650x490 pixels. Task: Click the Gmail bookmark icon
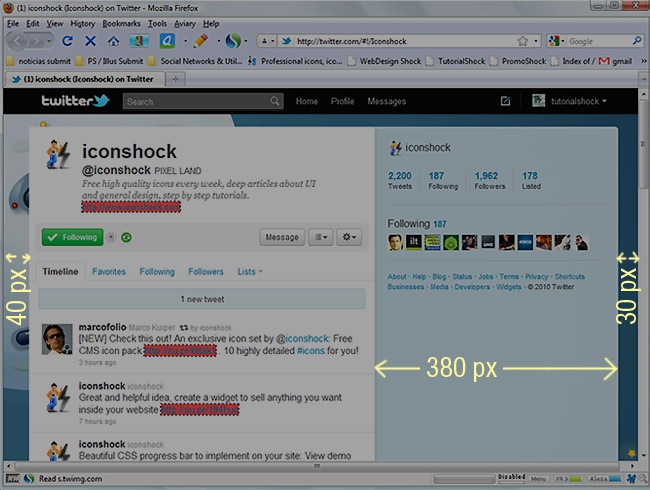coord(604,61)
